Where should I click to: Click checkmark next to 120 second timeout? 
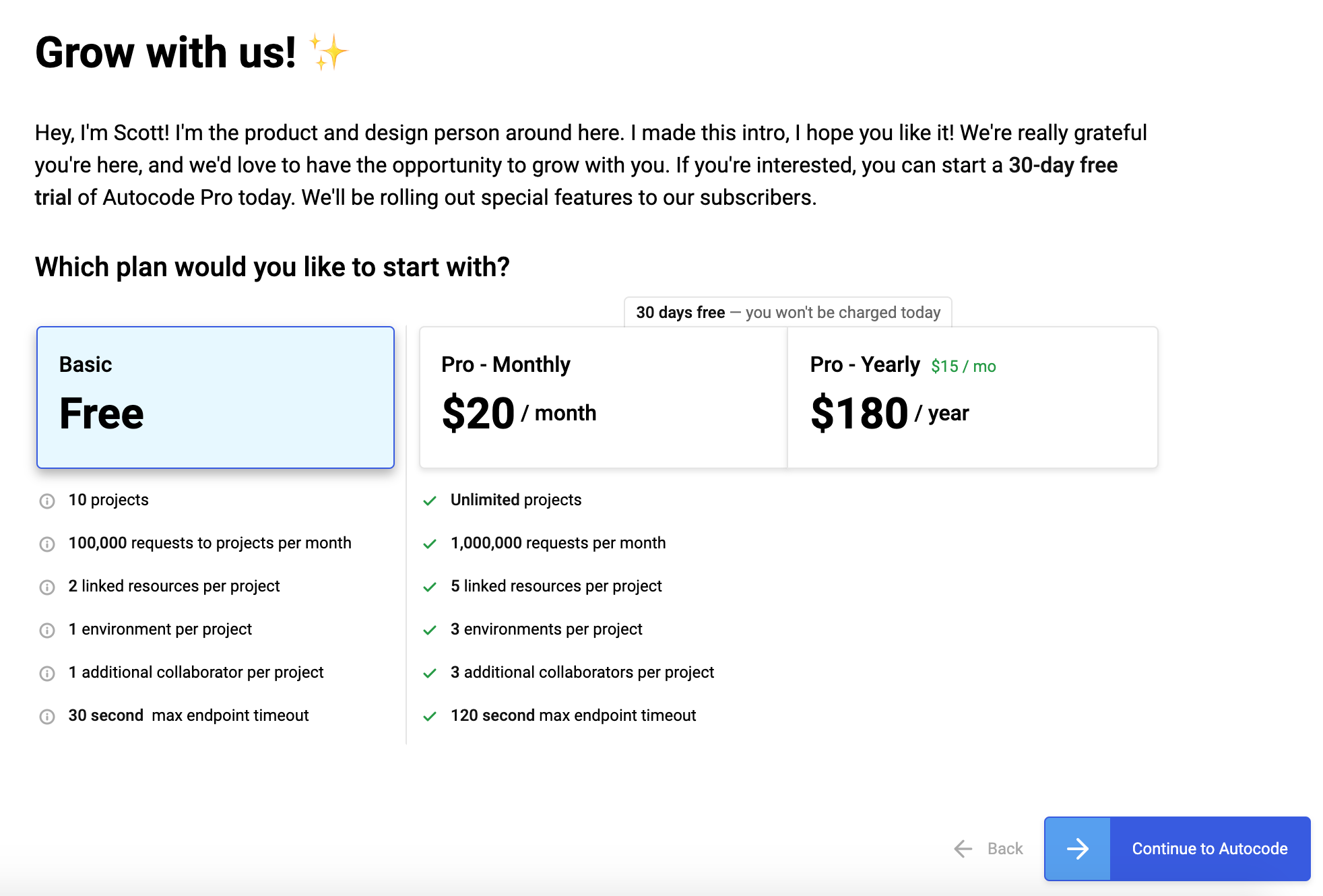[430, 716]
